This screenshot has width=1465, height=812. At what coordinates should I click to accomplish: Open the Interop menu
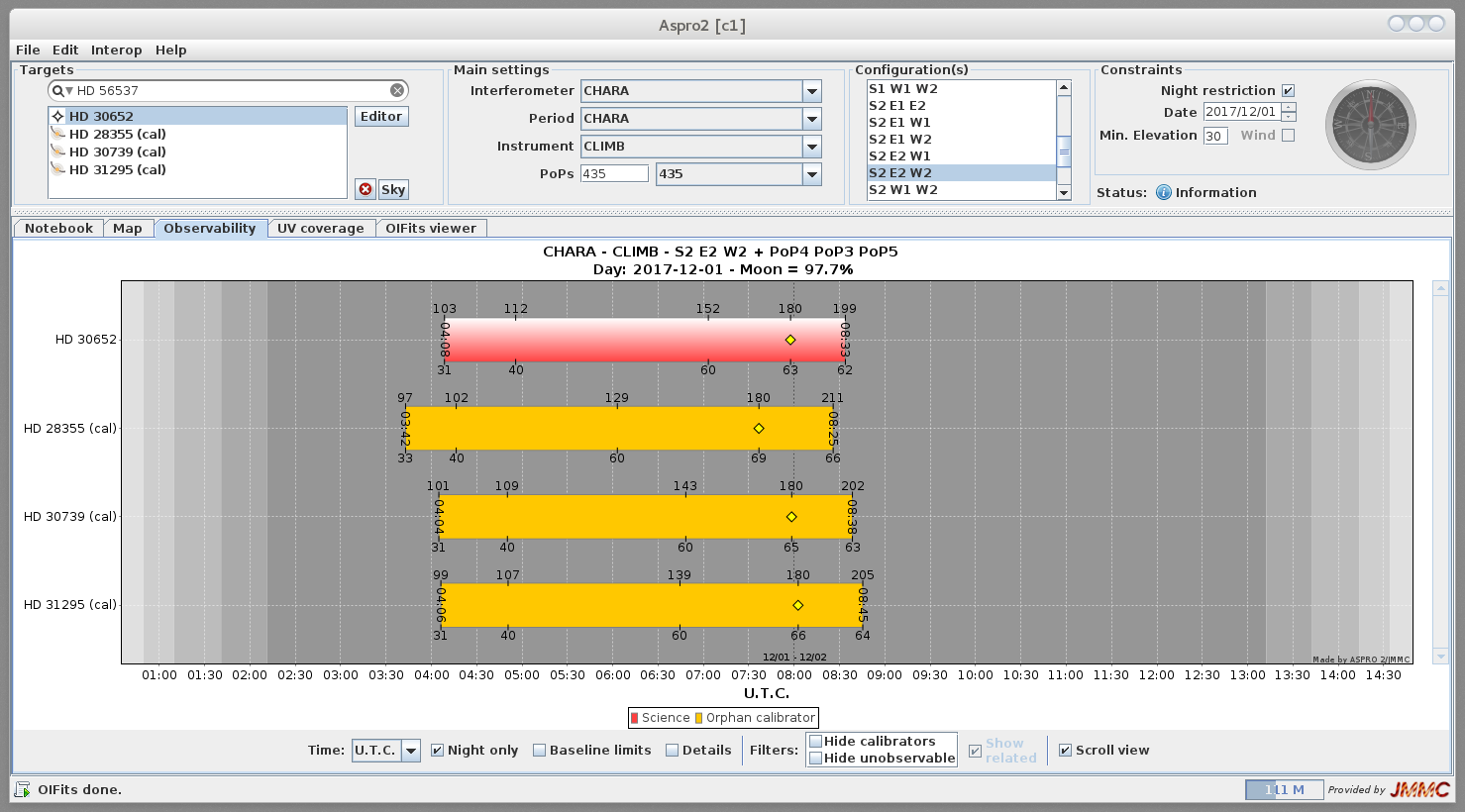pos(116,50)
